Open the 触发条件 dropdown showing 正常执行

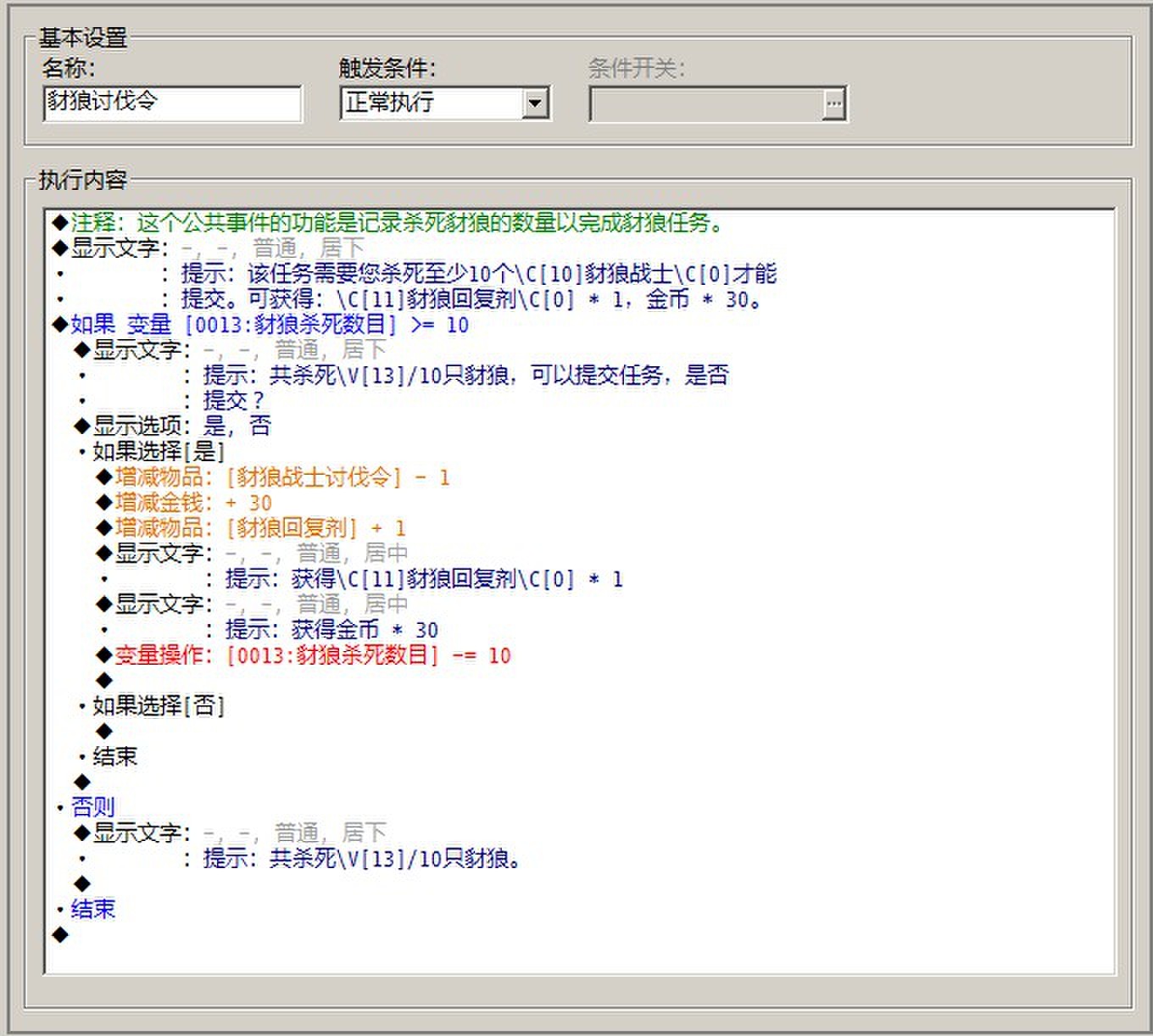click(x=534, y=103)
